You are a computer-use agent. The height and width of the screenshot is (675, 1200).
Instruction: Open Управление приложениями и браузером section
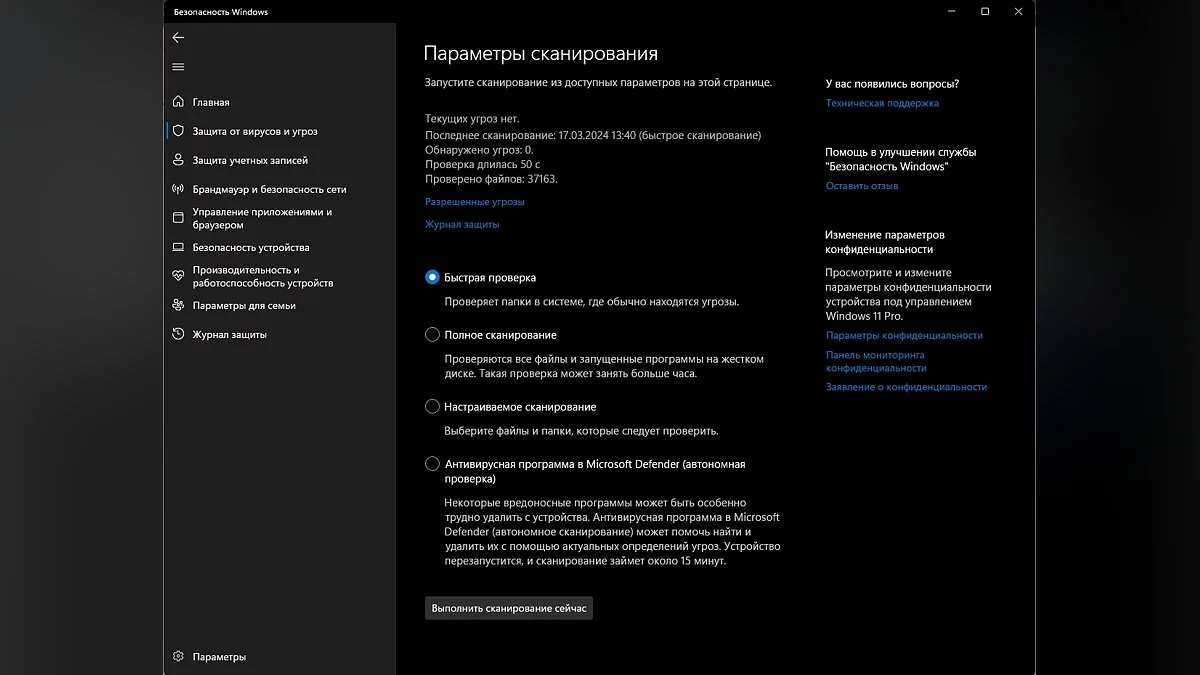[262, 218]
